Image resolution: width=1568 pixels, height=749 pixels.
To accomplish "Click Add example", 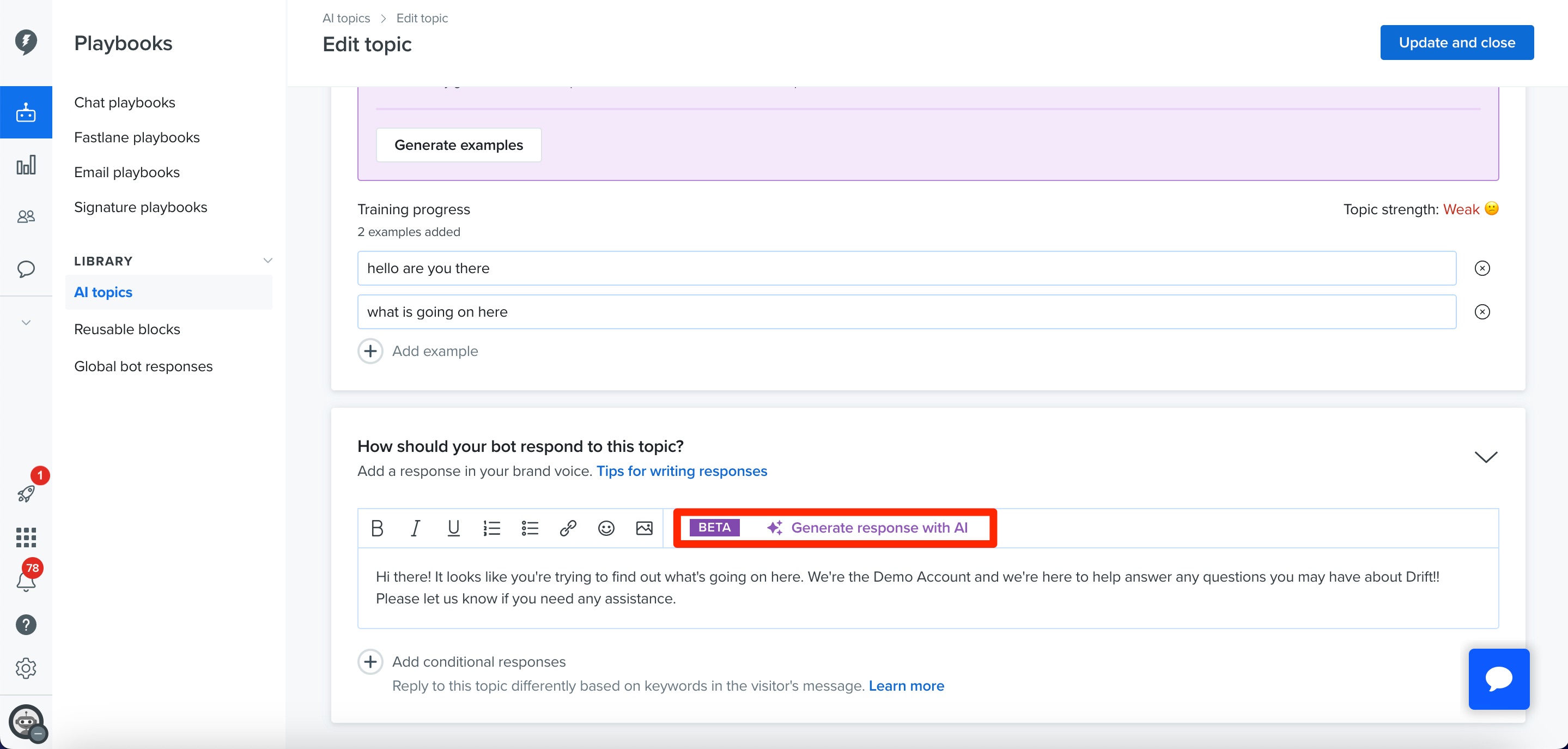I will pyautogui.click(x=417, y=352).
